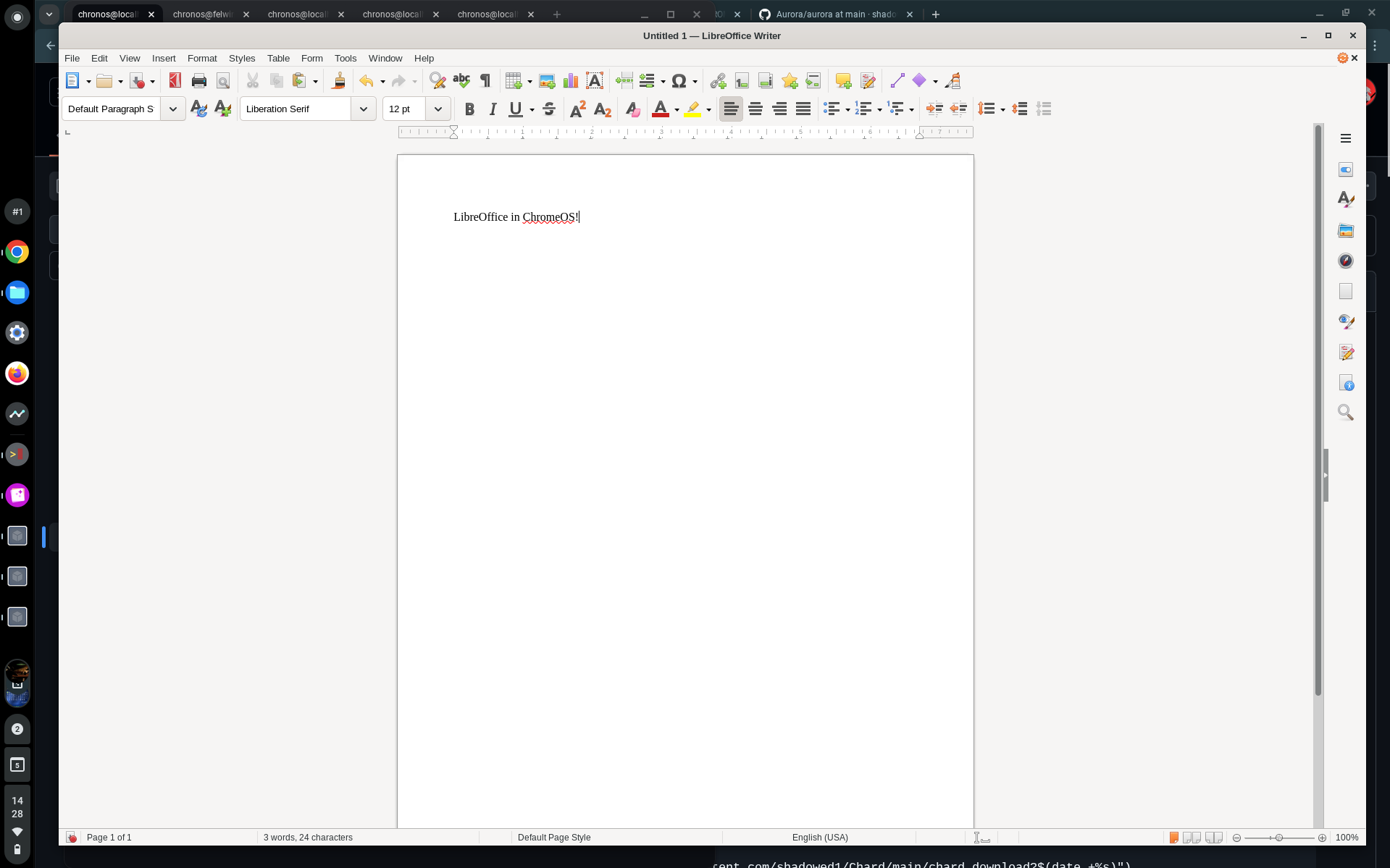The height and width of the screenshot is (868, 1390).
Task: Open the Styles menu
Action: (x=242, y=58)
